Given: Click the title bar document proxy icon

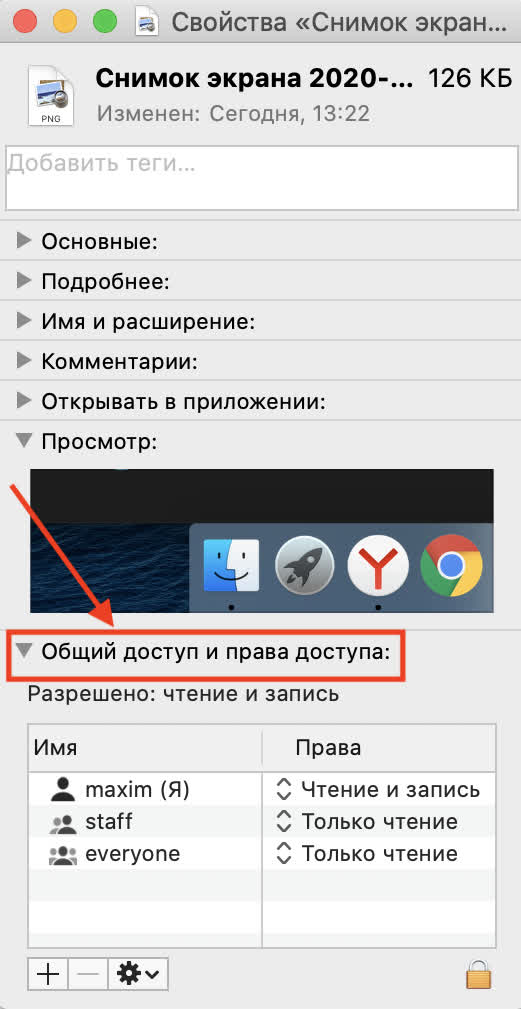Looking at the screenshot, I should pyautogui.click(x=147, y=23).
